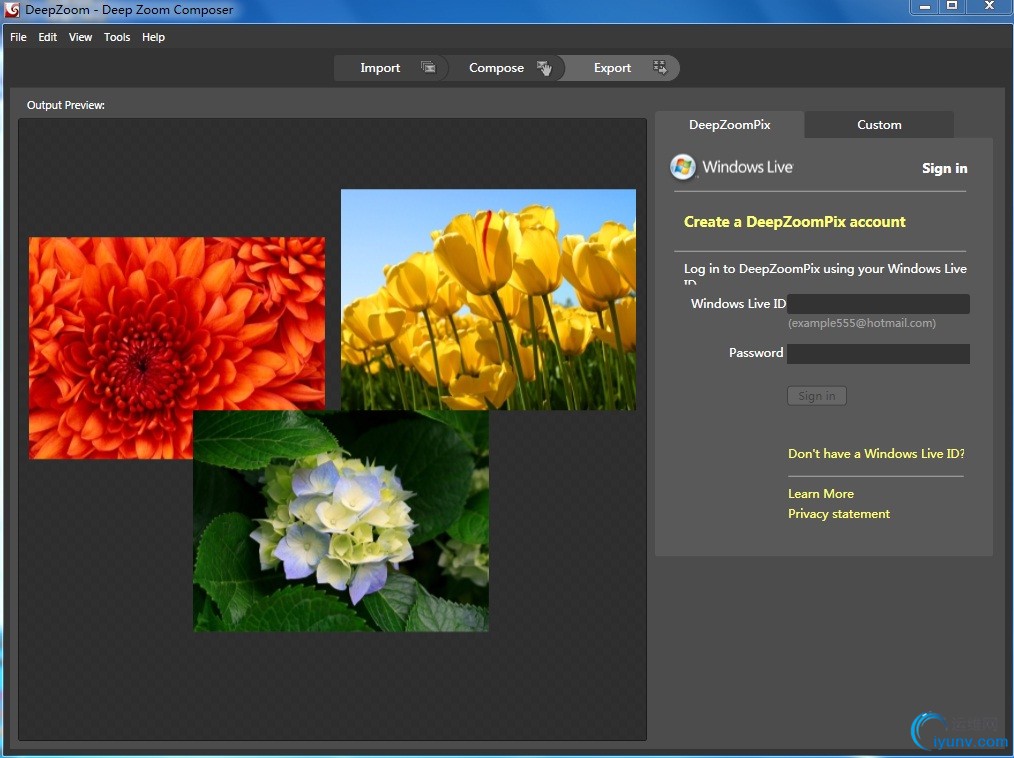Focus the Windows Live ID field
This screenshot has width=1014, height=758.
point(878,304)
